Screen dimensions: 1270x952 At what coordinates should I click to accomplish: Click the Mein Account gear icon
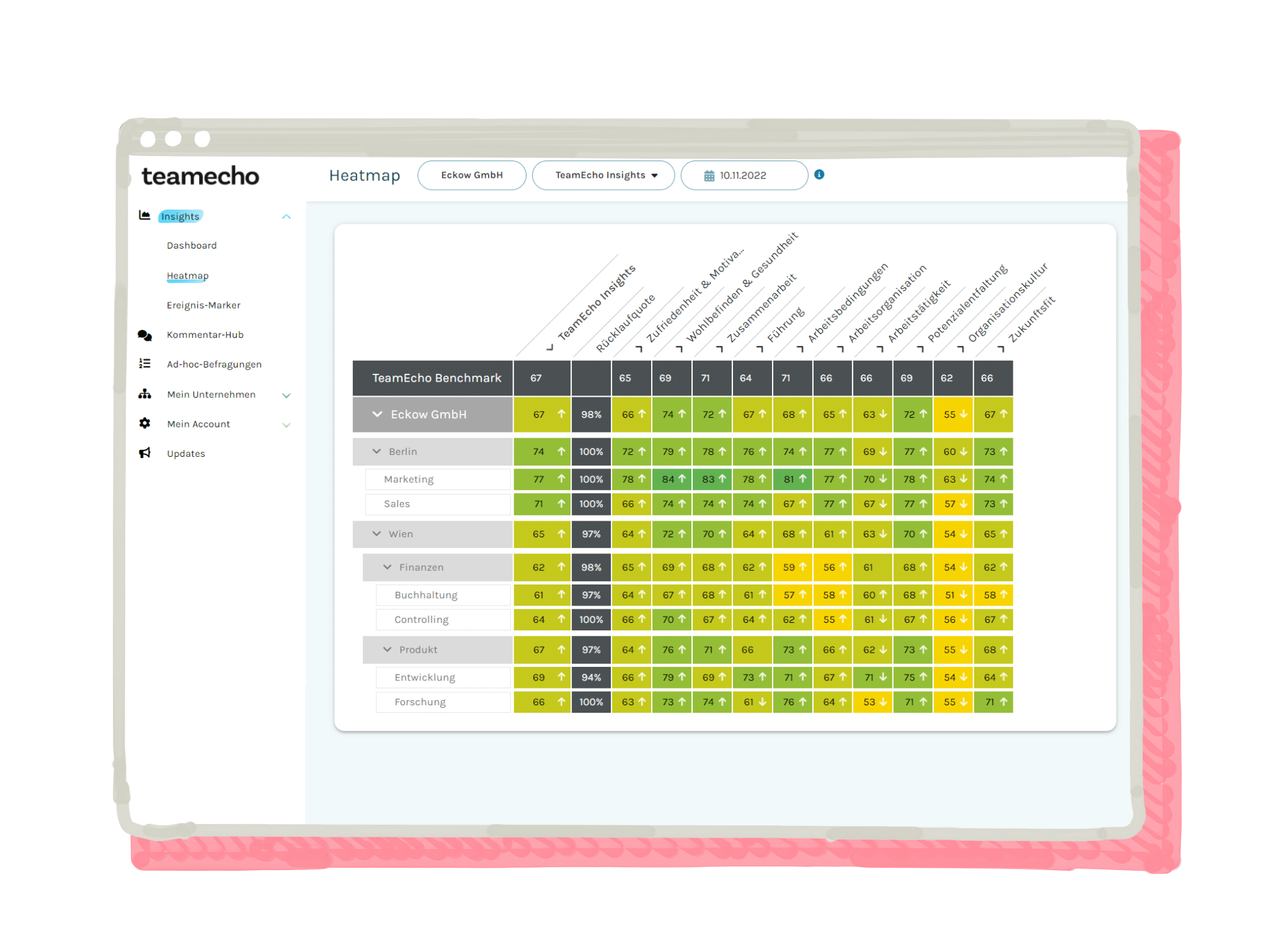[x=144, y=423]
